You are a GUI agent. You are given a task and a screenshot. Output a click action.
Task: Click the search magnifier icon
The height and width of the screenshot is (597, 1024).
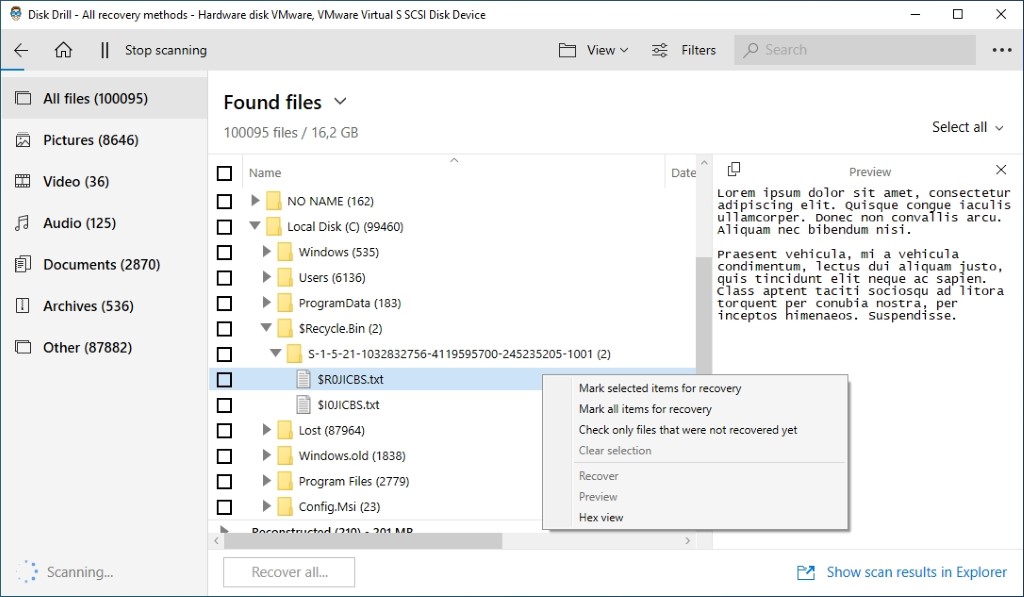pyautogui.click(x=751, y=50)
